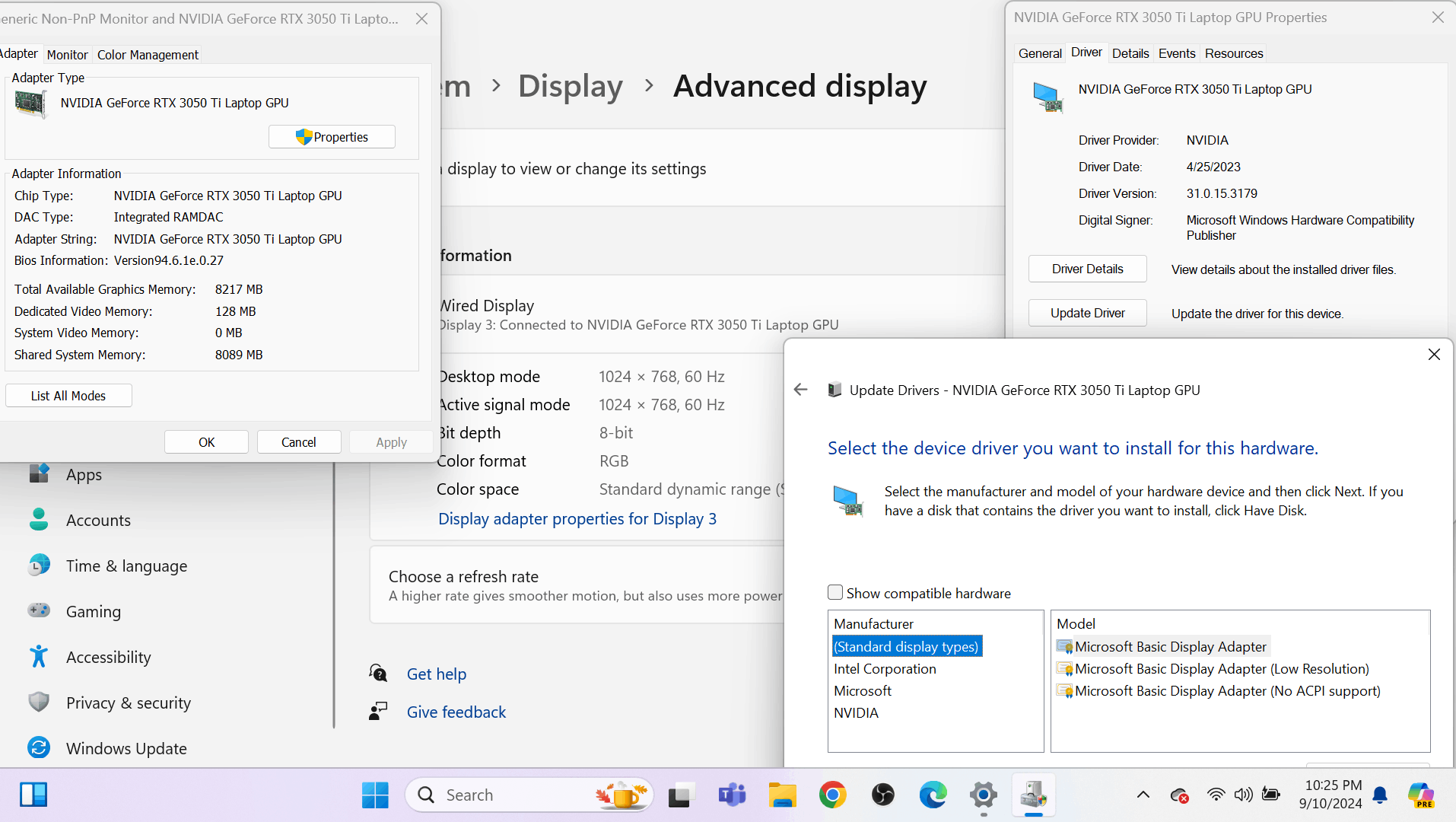Image resolution: width=1456 pixels, height=822 pixels.
Task: Expand the Choose a refresh rate card
Action: pos(577,585)
